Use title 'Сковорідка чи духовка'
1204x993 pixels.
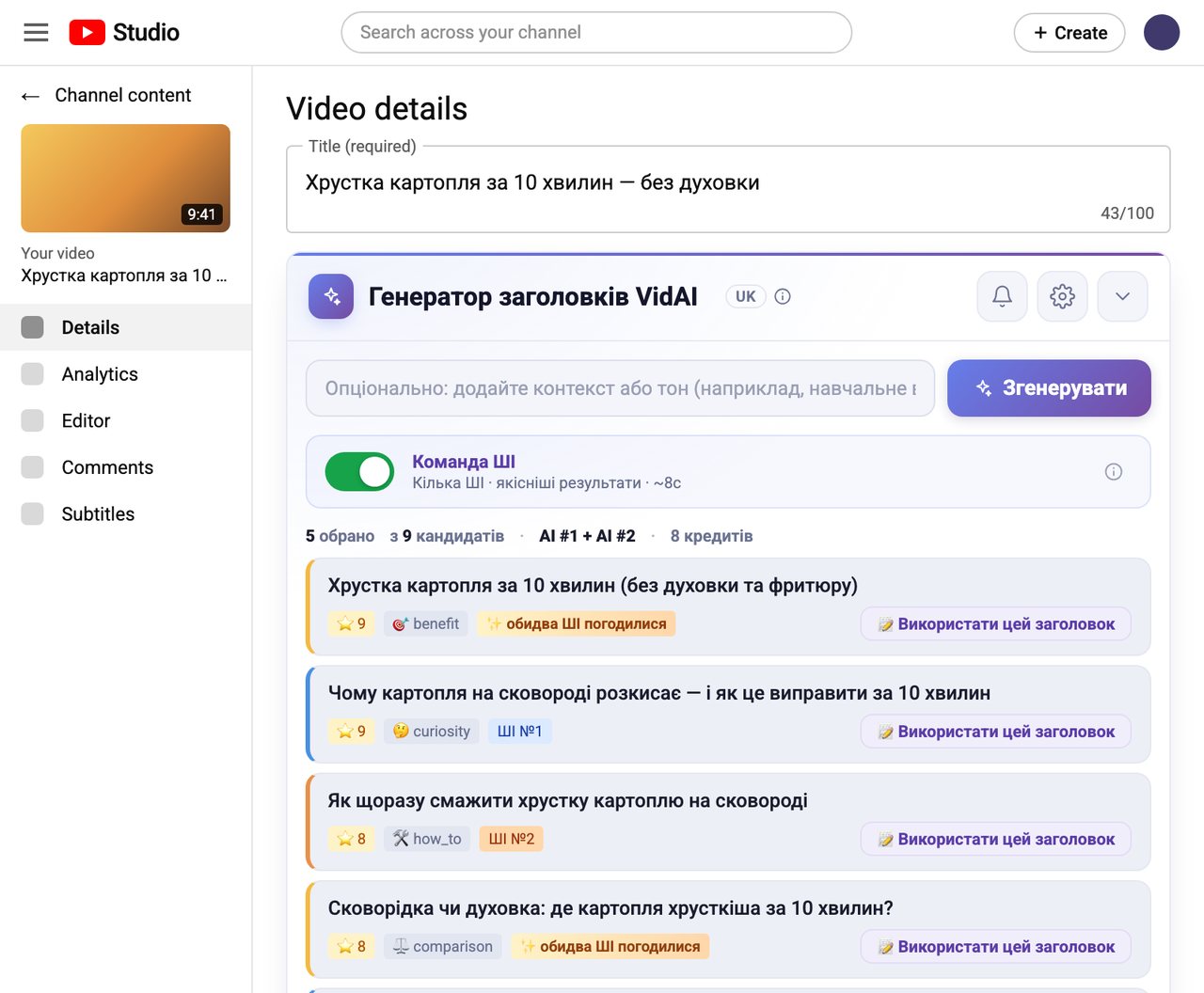coord(996,947)
